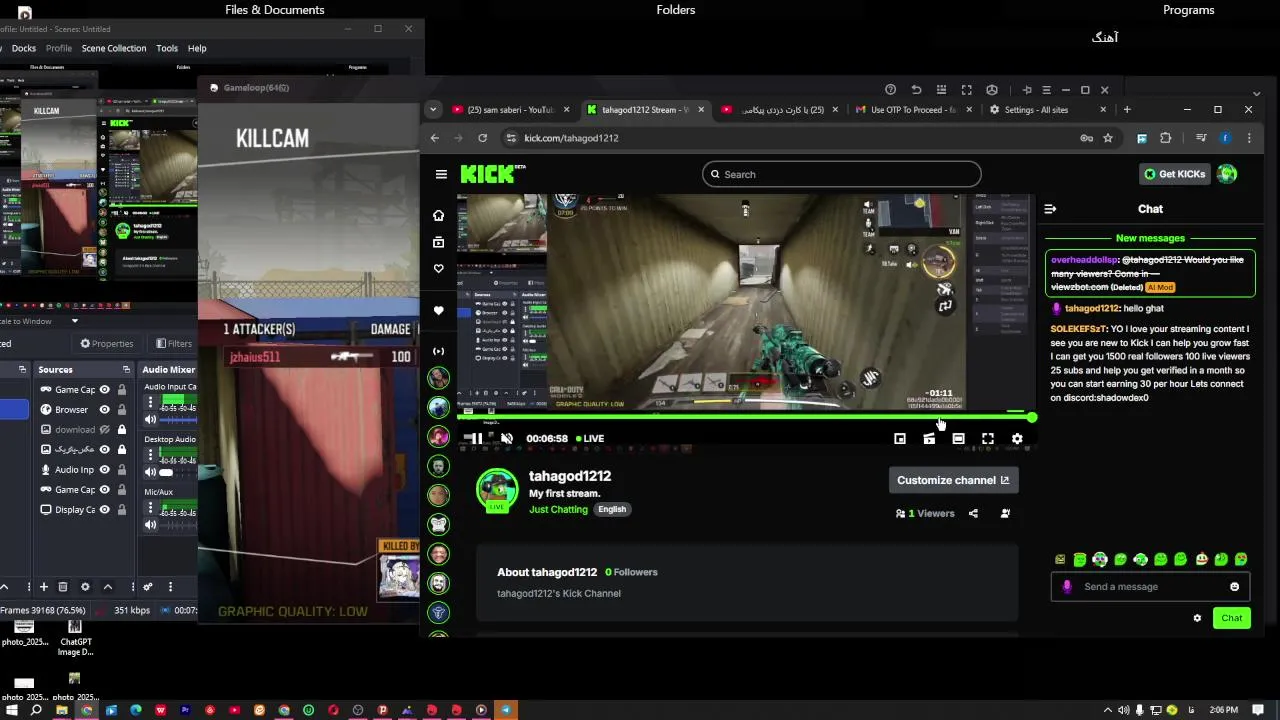Remove selected source with trash icon
The width and height of the screenshot is (1280, 720).
pos(63,587)
